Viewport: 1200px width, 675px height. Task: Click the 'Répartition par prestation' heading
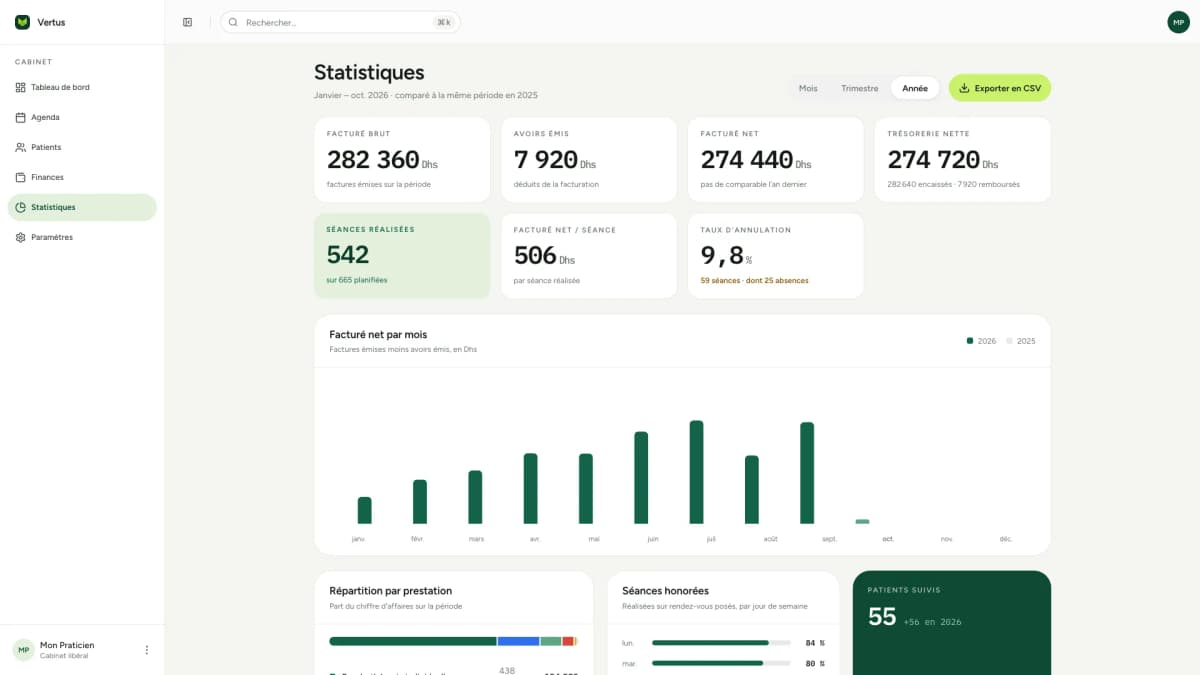391,591
